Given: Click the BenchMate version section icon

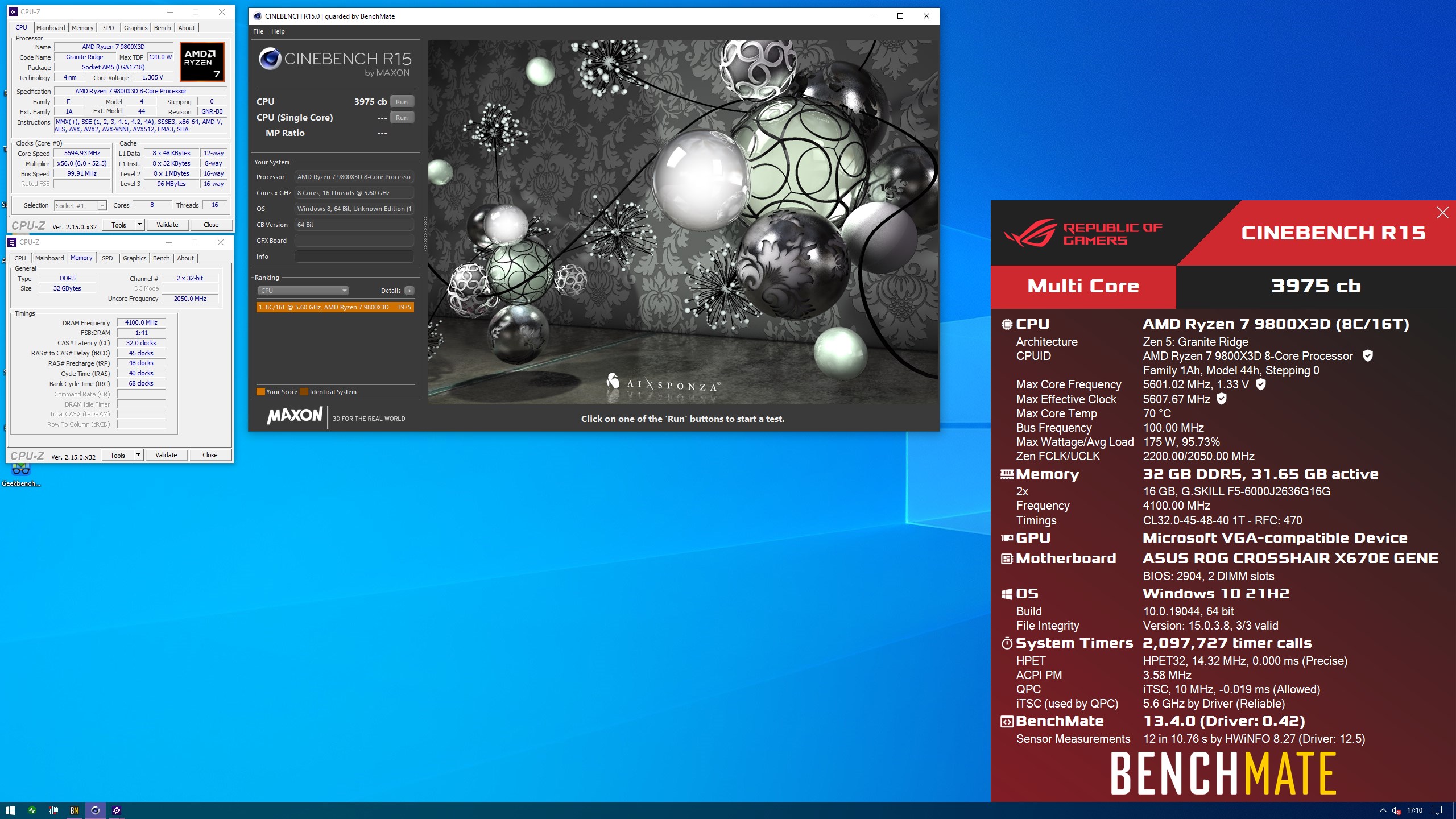Looking at the screenshot, I should point(1007,722).
